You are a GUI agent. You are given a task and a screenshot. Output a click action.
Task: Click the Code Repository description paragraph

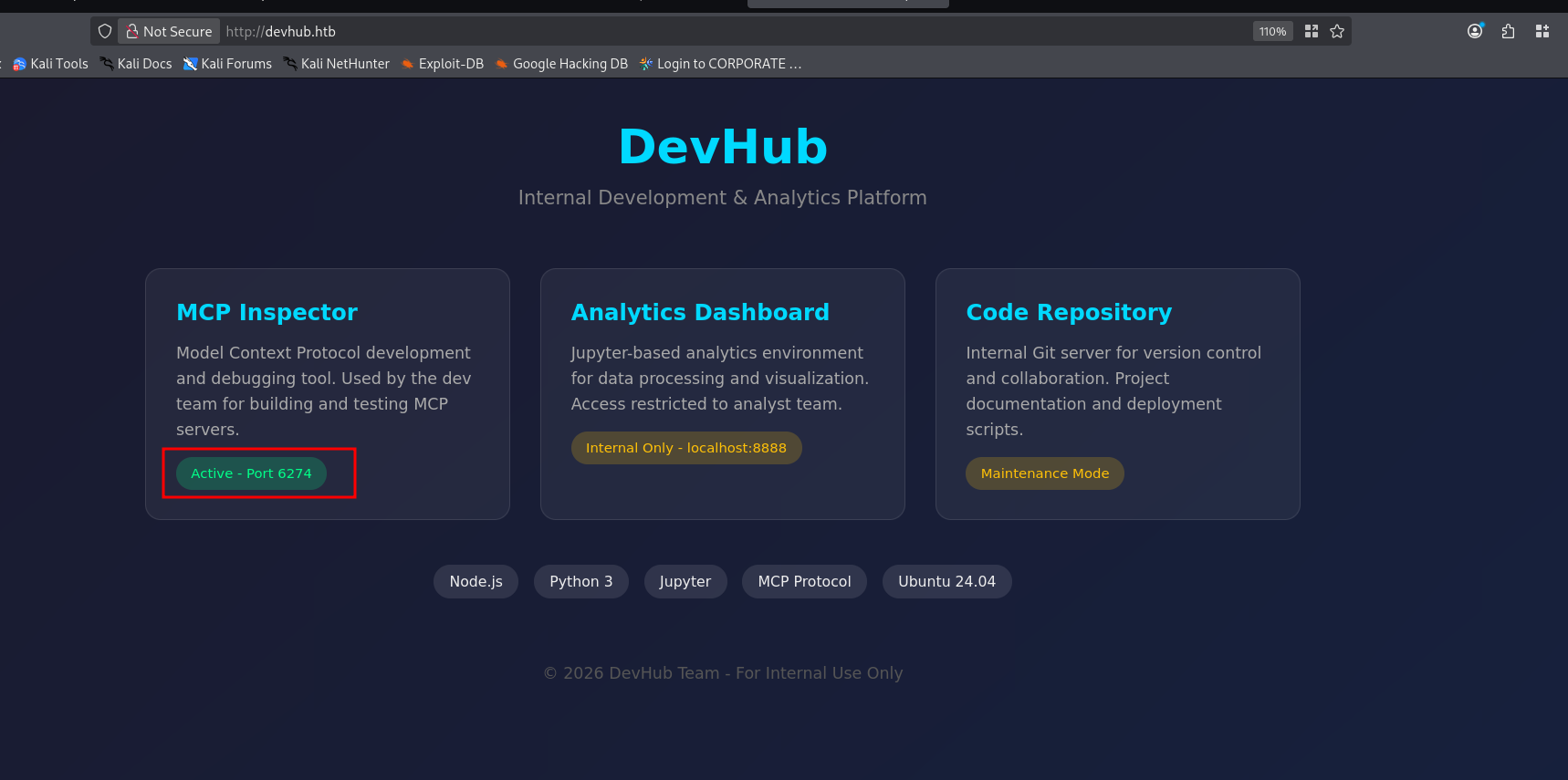click(1113, 391)
